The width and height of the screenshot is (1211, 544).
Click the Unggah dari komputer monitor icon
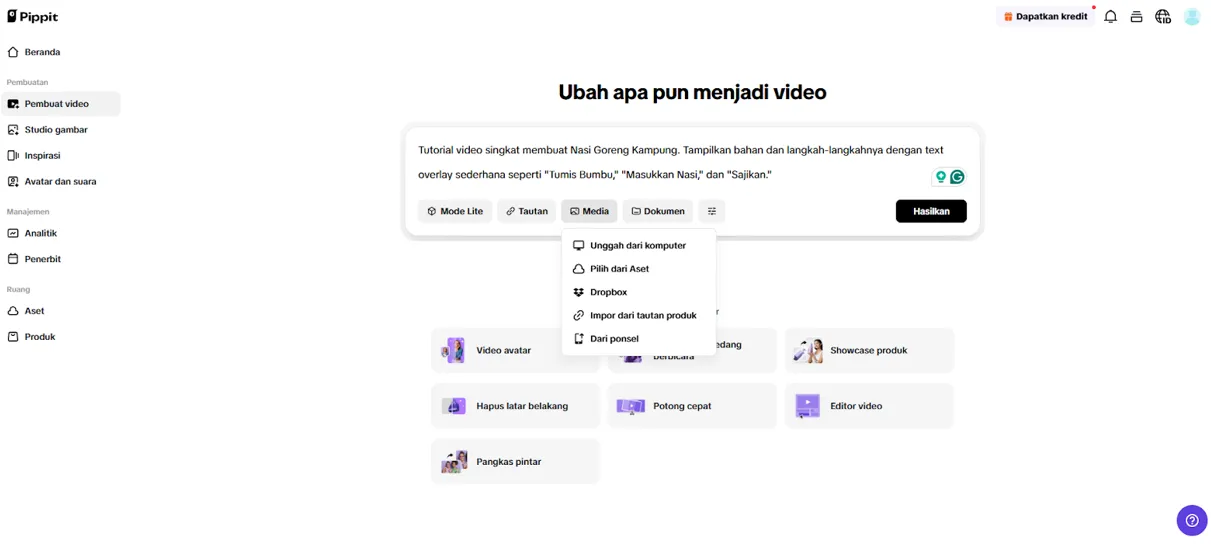click(x=578, y=245)
